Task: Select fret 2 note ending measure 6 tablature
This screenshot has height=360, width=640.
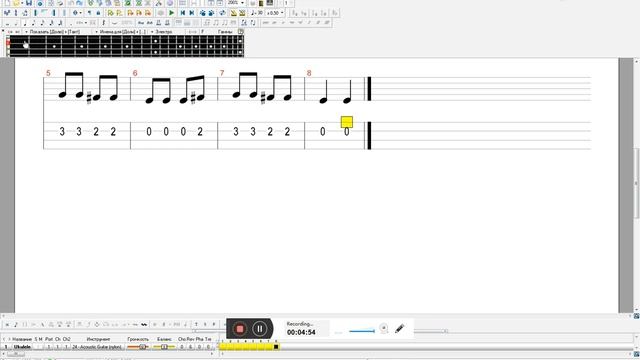Action: 200,131
